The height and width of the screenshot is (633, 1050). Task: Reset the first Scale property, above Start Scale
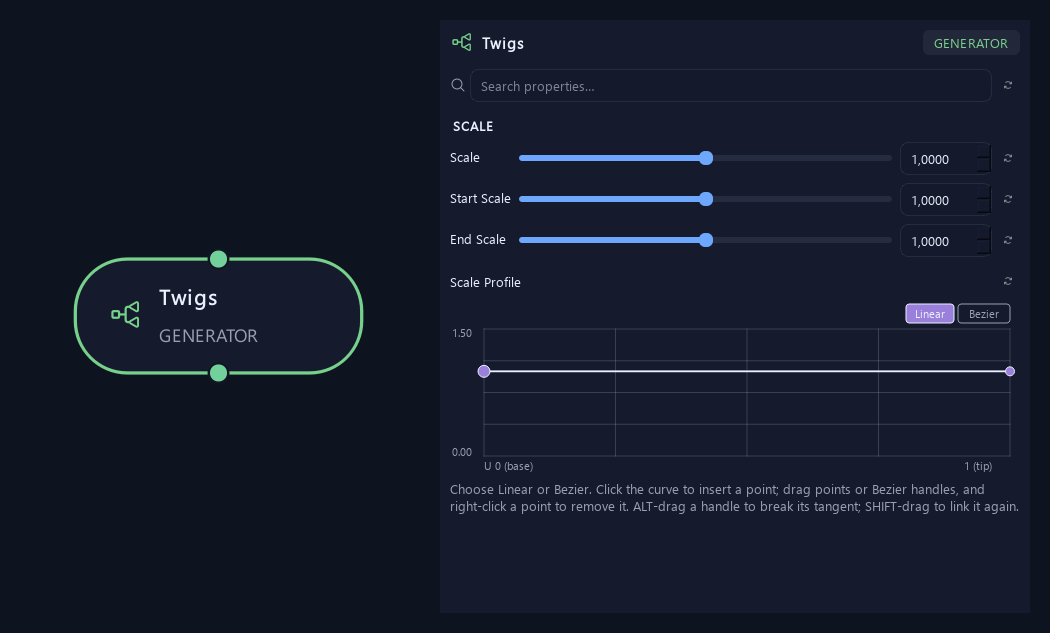pos(1008,158)
